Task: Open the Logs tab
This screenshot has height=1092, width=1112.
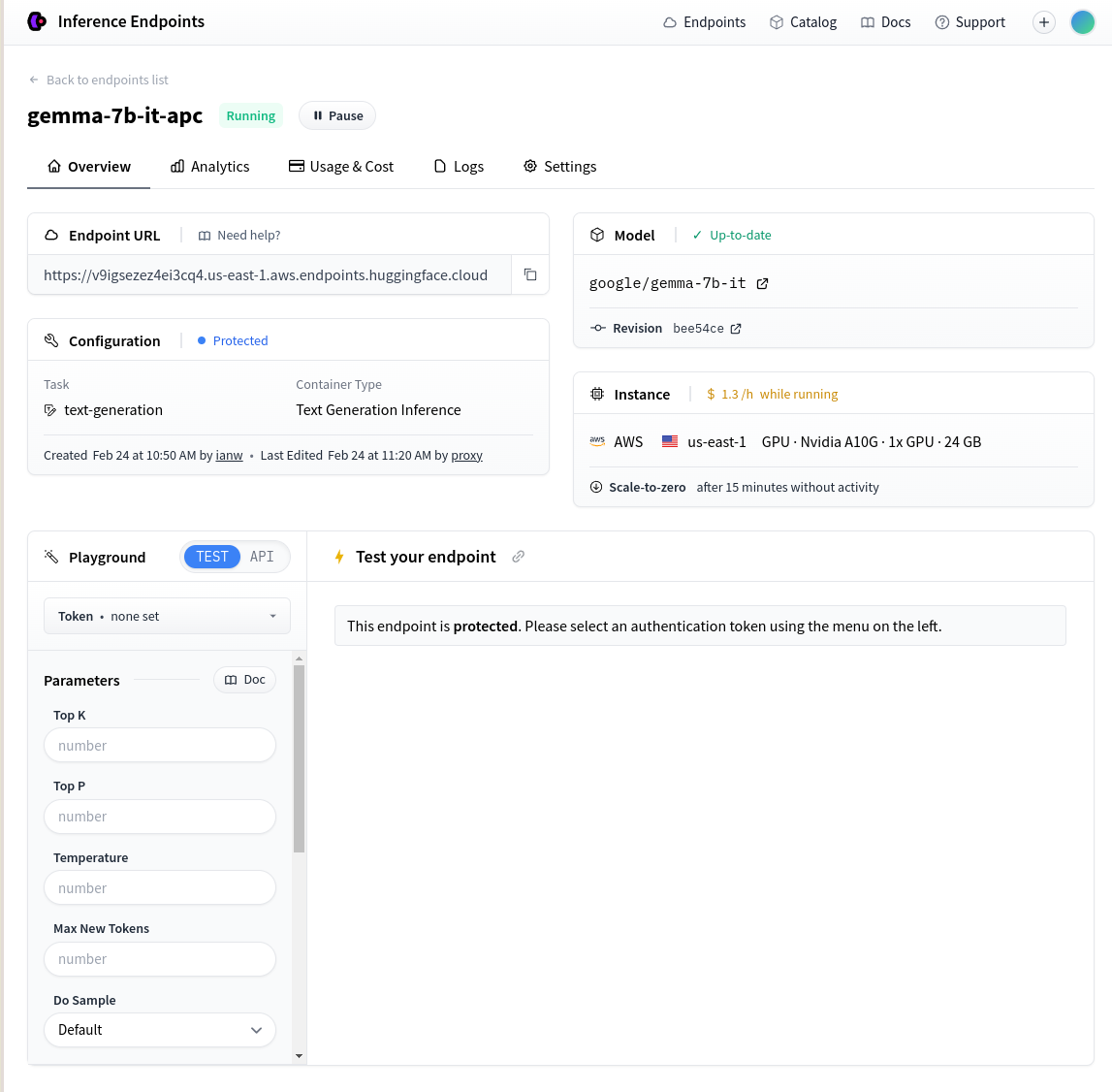Action: 459,167
